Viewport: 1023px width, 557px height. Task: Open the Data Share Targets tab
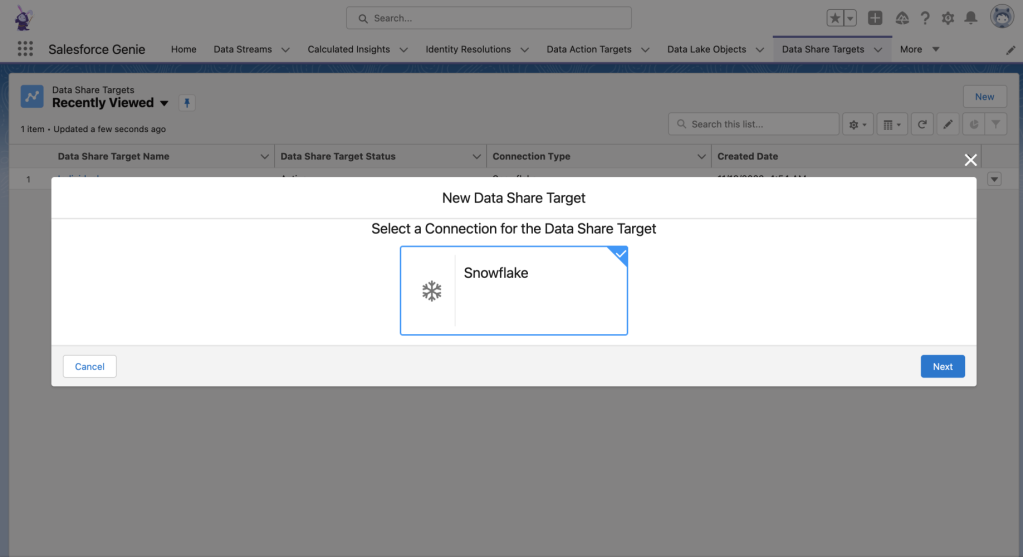823,50
